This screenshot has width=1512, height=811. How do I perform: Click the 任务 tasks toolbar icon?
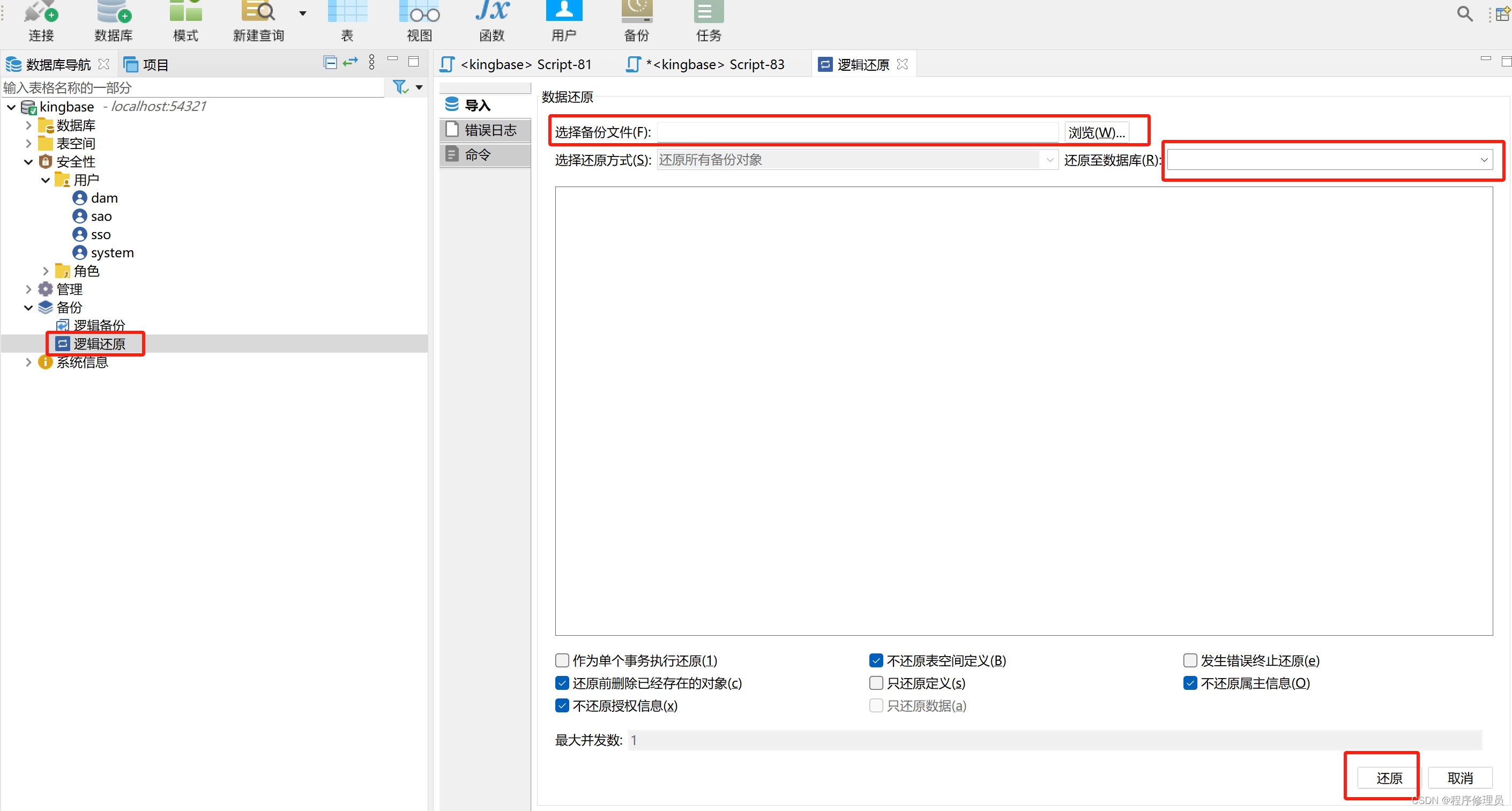708,20
